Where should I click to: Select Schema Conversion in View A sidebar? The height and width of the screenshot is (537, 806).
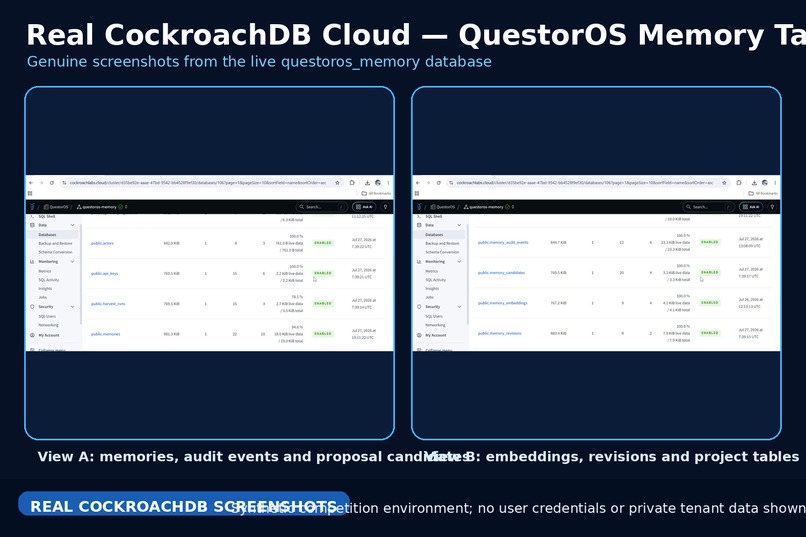[x=55, y=252]
